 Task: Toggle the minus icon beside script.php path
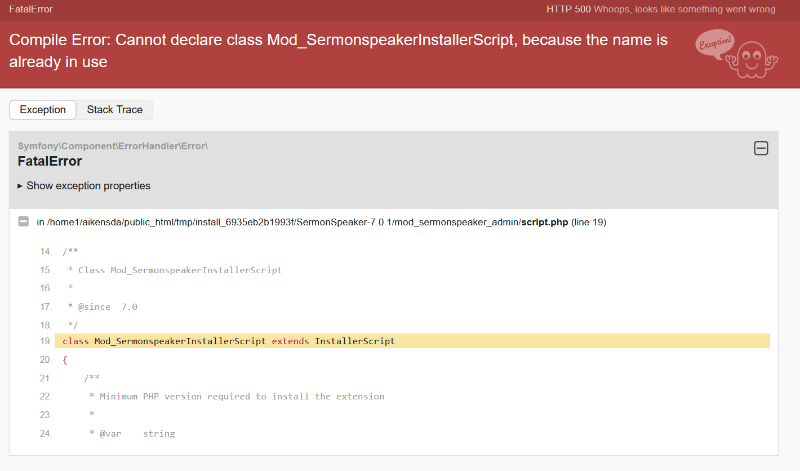[23, 221]
